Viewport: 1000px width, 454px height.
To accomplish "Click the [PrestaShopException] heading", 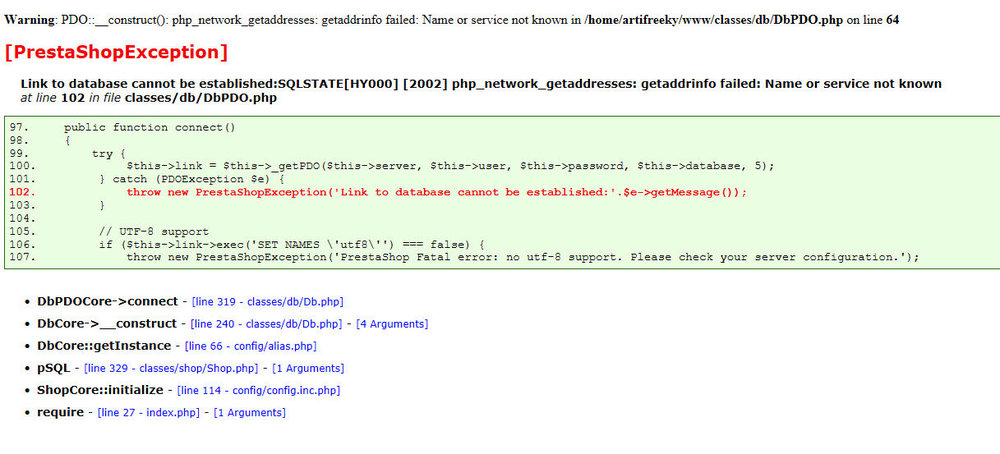I will coord(116,52).
